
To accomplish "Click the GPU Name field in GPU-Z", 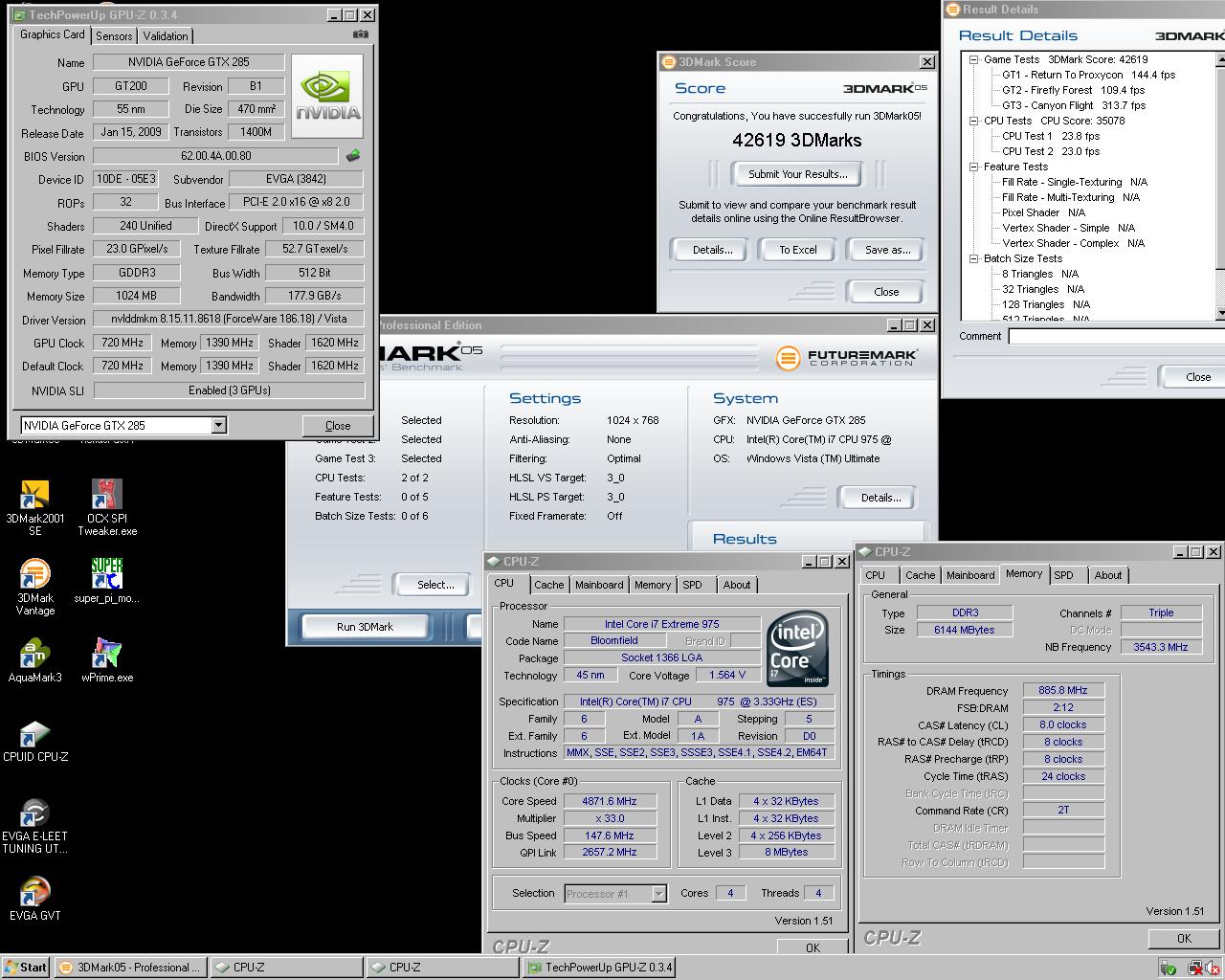I will [189, 62].
